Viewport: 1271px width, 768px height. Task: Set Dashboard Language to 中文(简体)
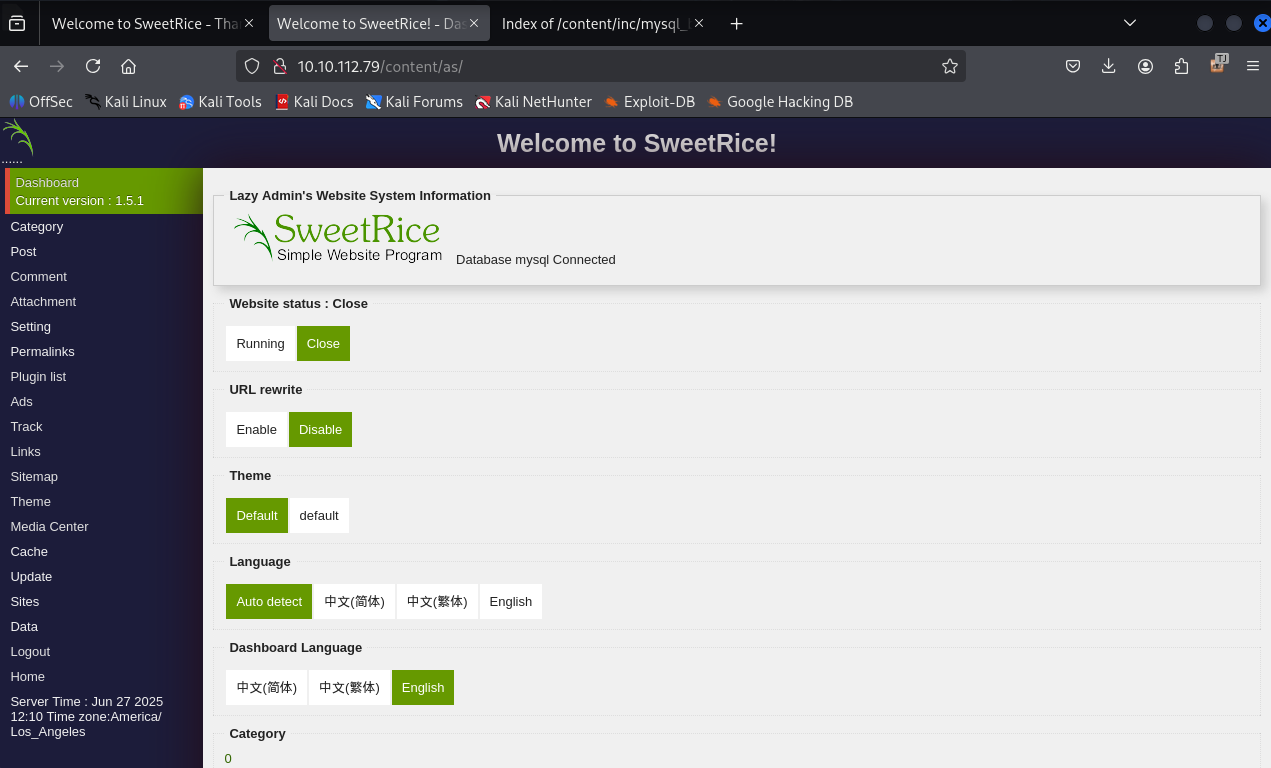266,687
